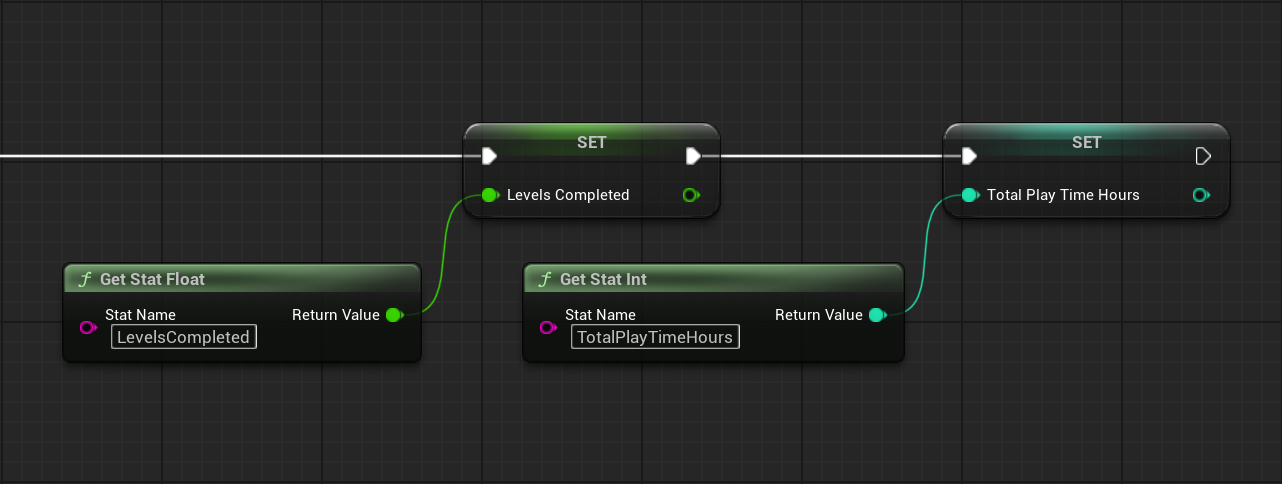Click teal Total Play Time Hours input pin
The width and height of the screenshot is (1282, 484).
pyautogui.click(x=969, y=195)
